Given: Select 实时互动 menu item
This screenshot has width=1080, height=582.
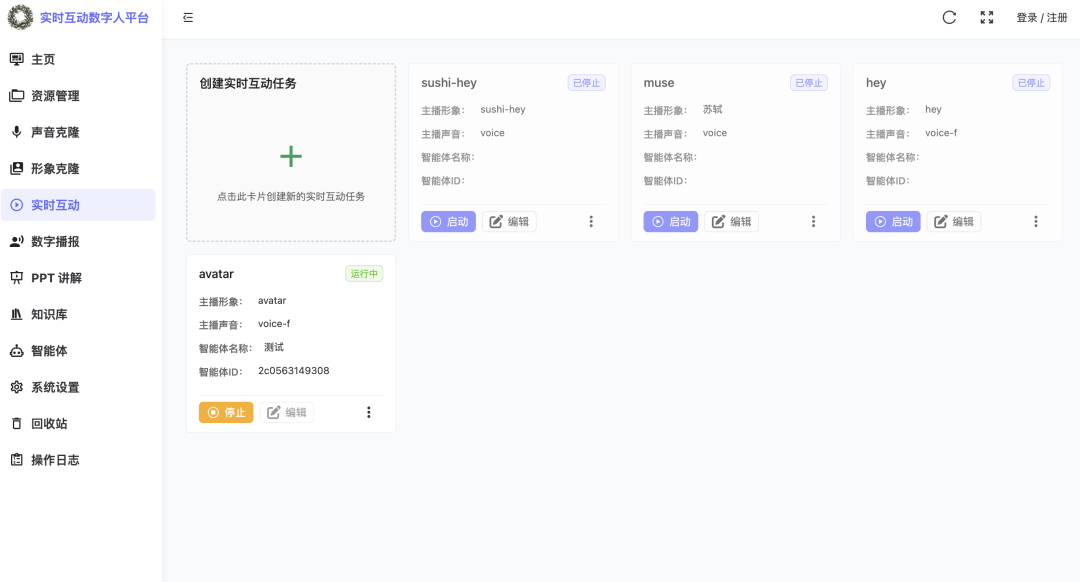Looking at the screenshot, I should [x=79, y=205].
